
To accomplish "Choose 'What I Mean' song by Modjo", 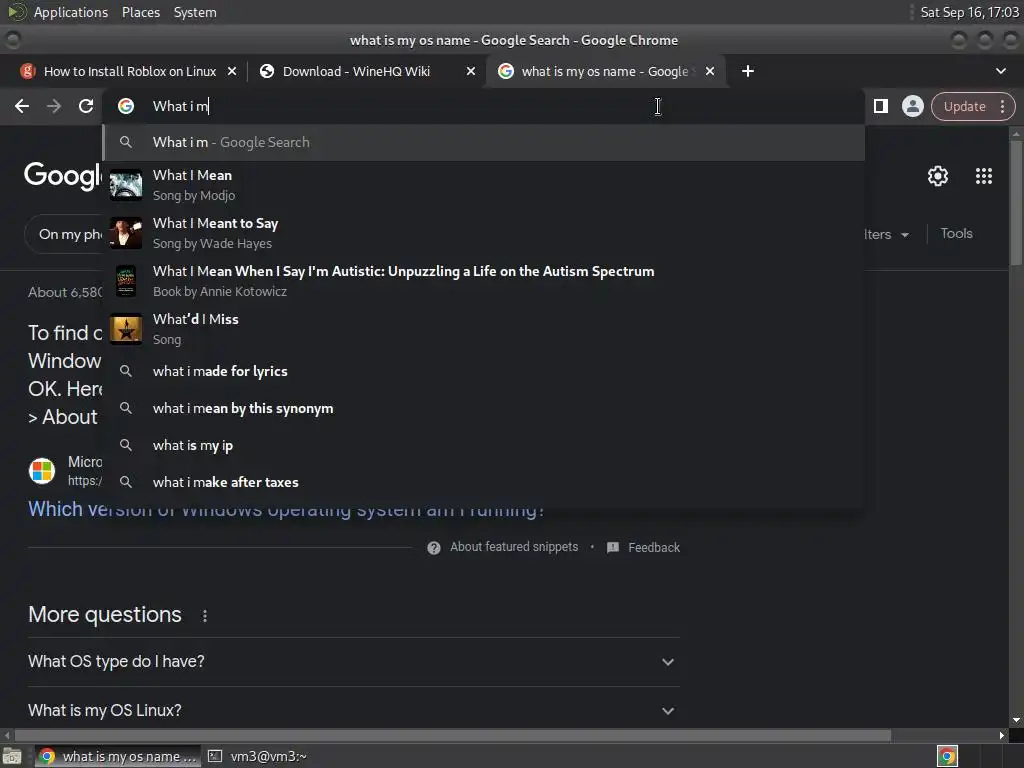I will (484, 185).
